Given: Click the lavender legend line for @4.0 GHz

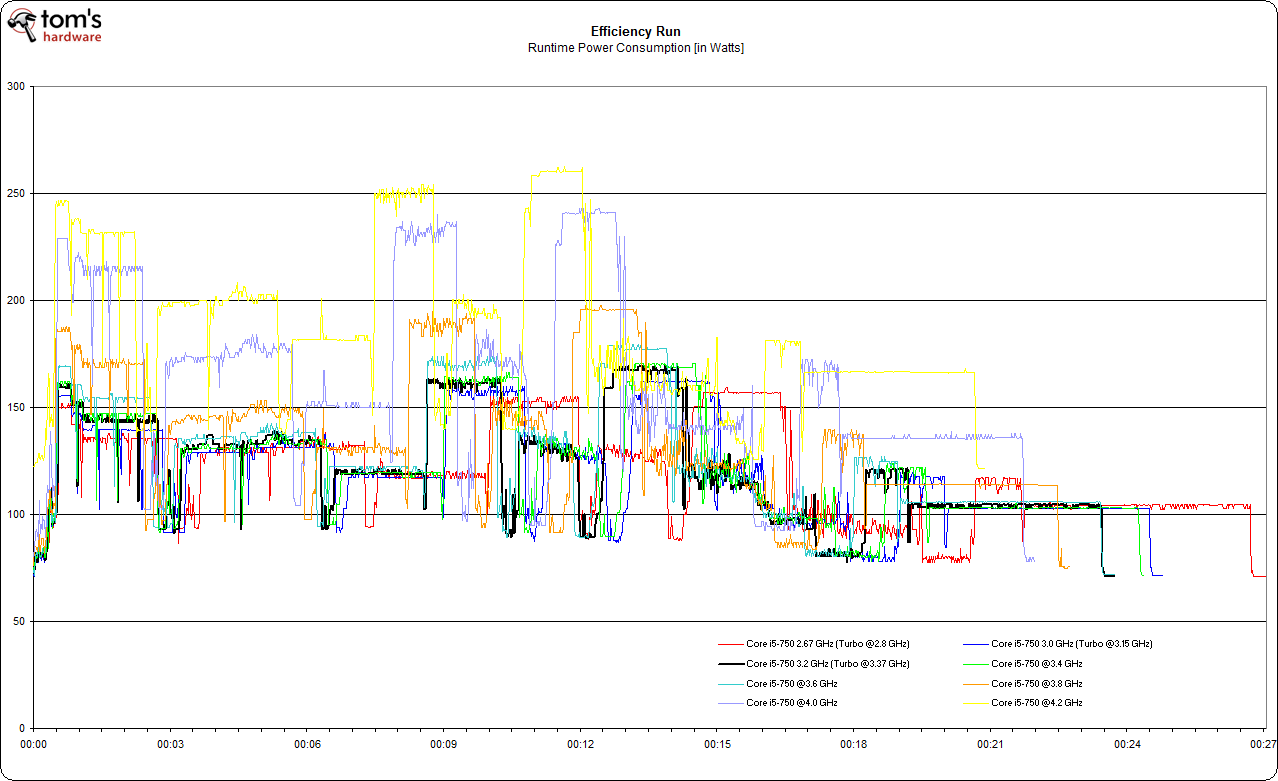Looking at the screenshot, I should [x=730, y=703].
